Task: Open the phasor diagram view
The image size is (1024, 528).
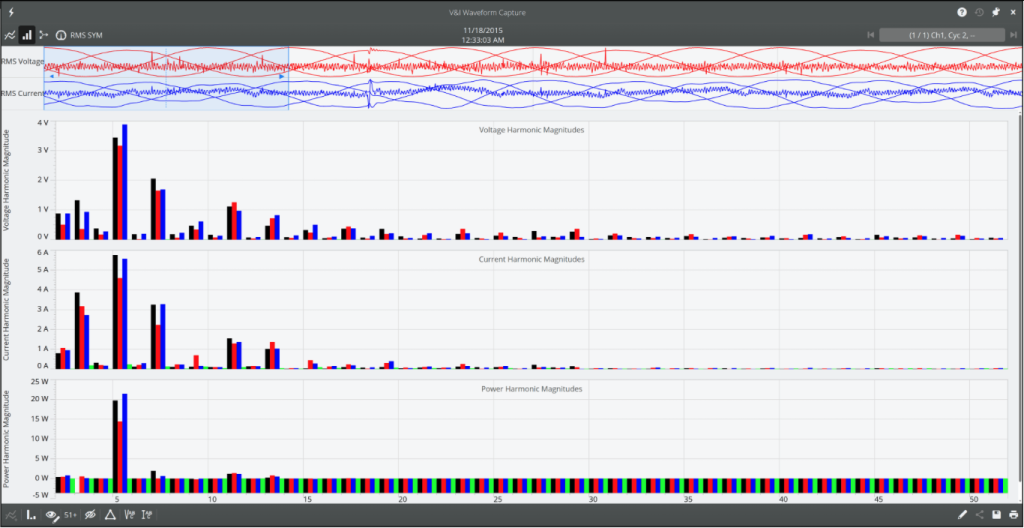Action: pyautogui.click(x=44, y=35)
